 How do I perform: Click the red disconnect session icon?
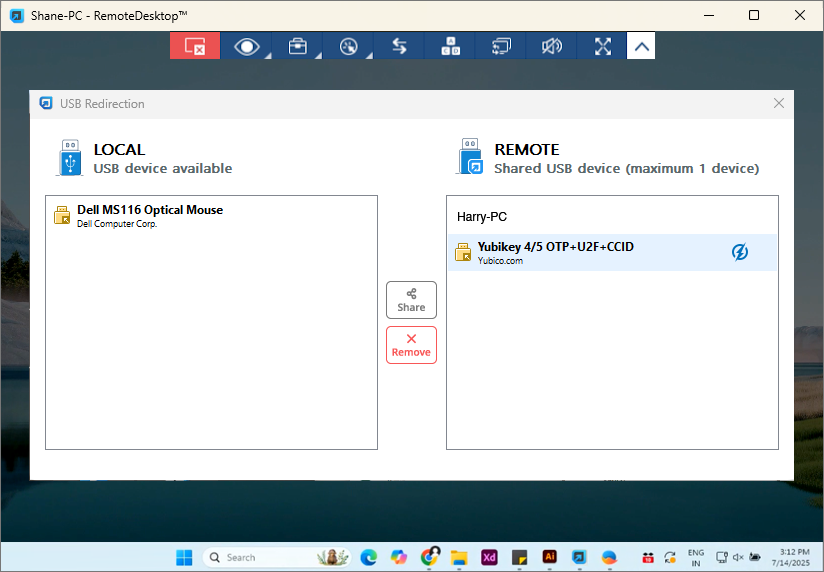[x=195, y=46]
